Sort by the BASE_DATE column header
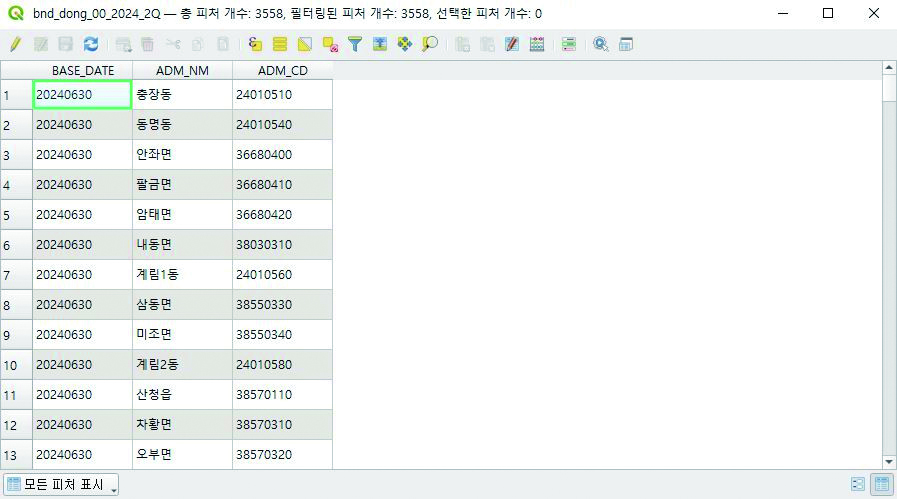The width and height of the screenshot is (897, 499). coord(82,71)
